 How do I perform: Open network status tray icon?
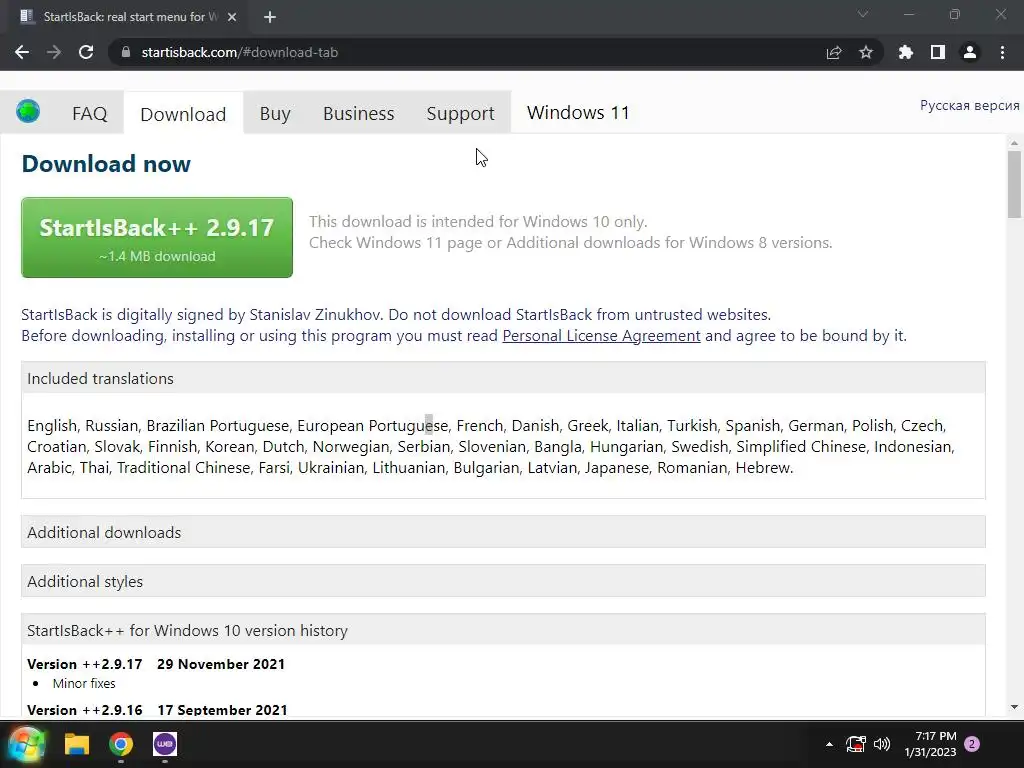coord(856,744)
